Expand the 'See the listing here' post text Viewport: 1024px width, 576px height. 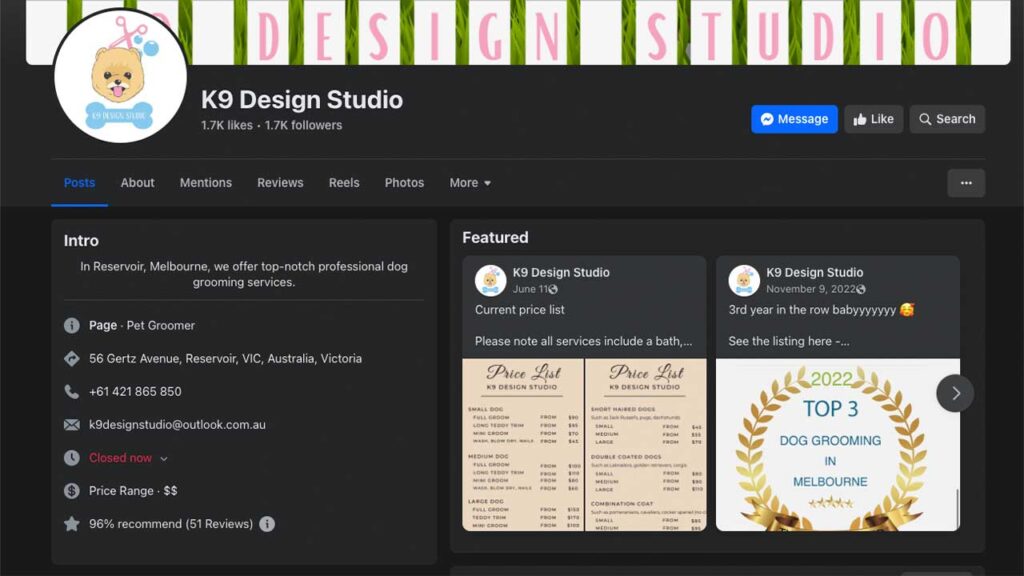click(789, 341)
